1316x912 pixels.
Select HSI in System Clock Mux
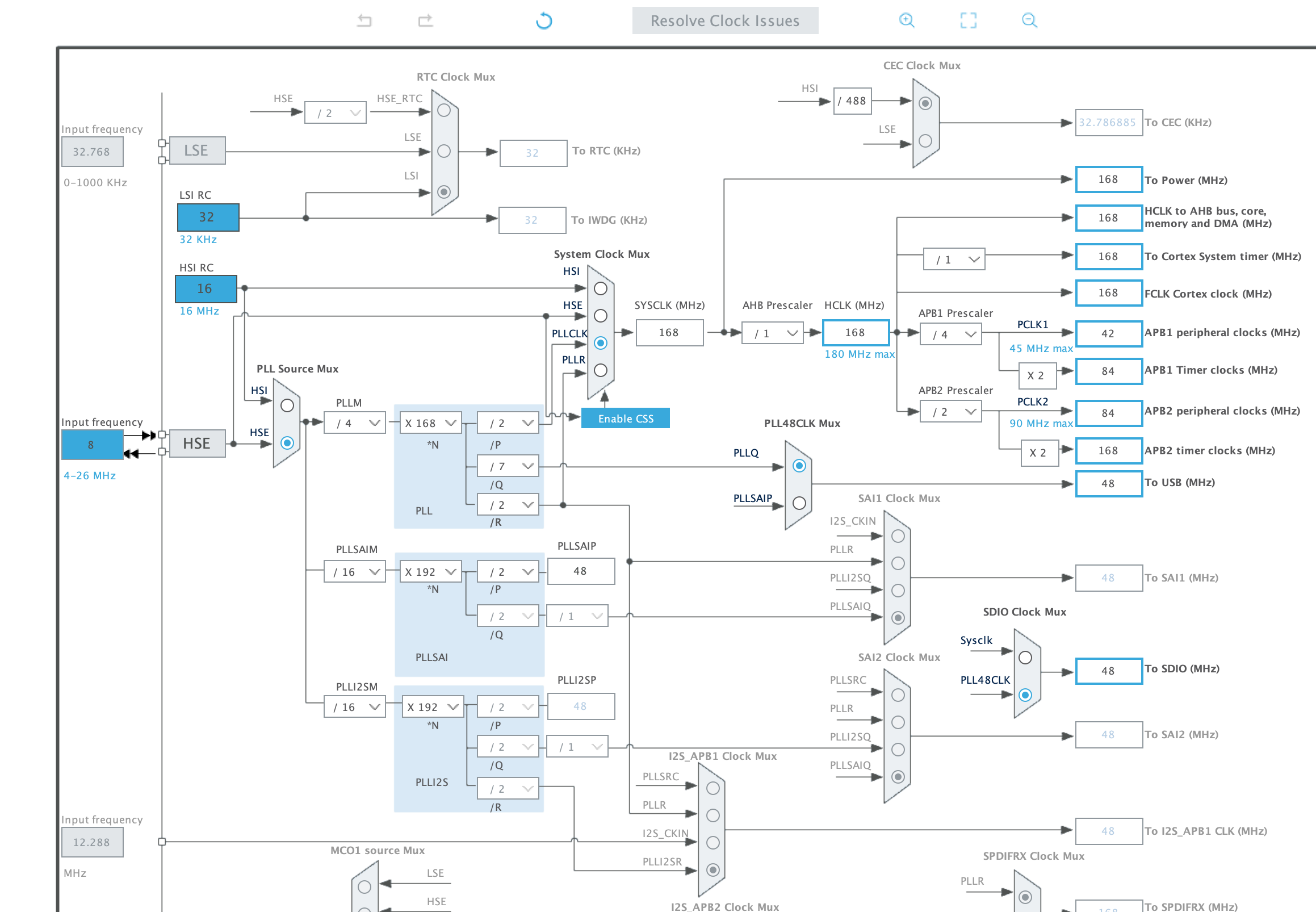click(600, 288)
